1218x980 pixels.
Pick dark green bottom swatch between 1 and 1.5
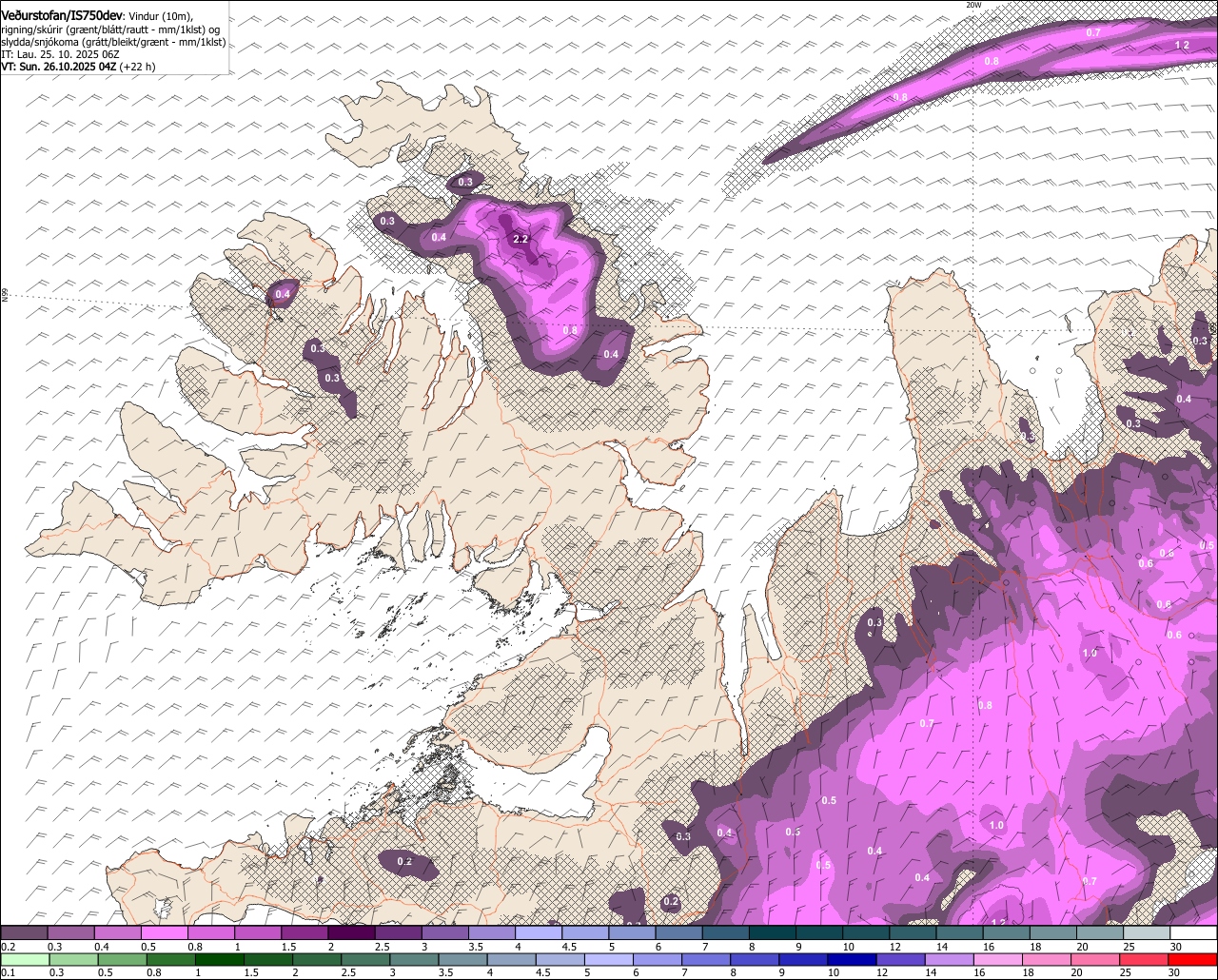click(x=221, y=959)
